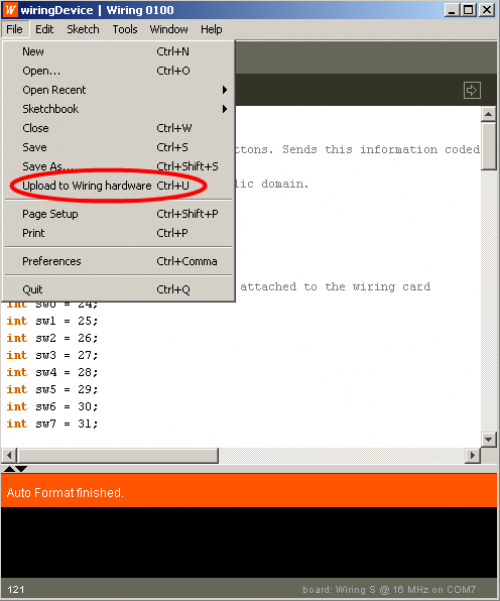
Task: Open the Help menu
Action: [x=211, y=29]
